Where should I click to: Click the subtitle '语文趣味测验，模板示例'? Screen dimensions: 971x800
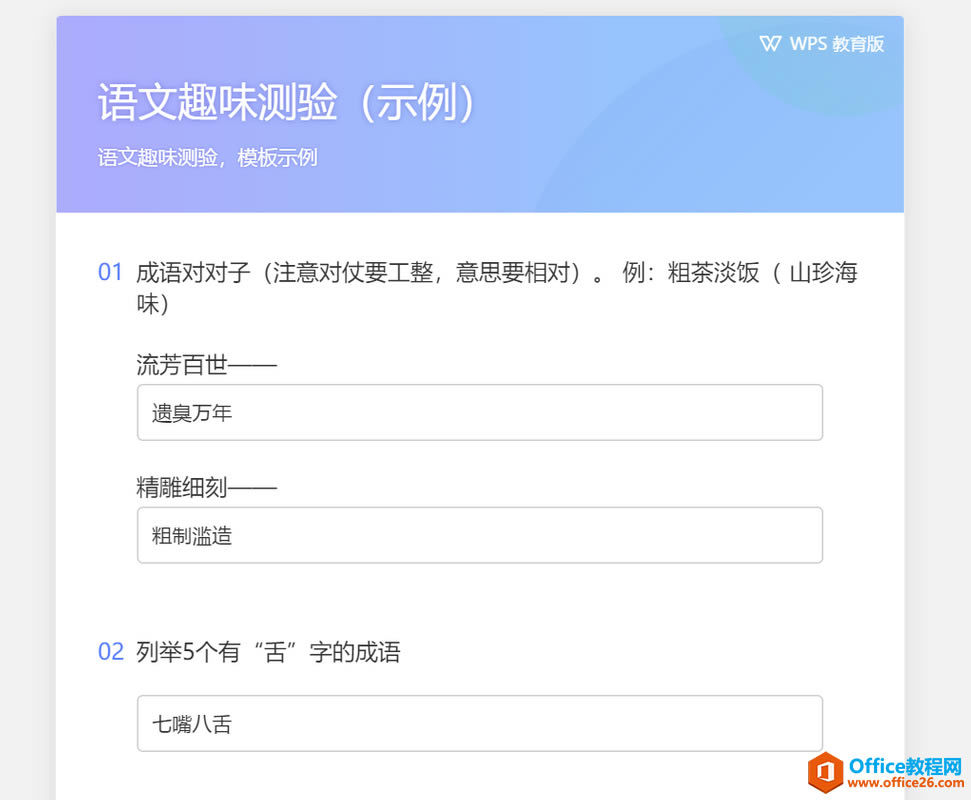coord(208,158)
